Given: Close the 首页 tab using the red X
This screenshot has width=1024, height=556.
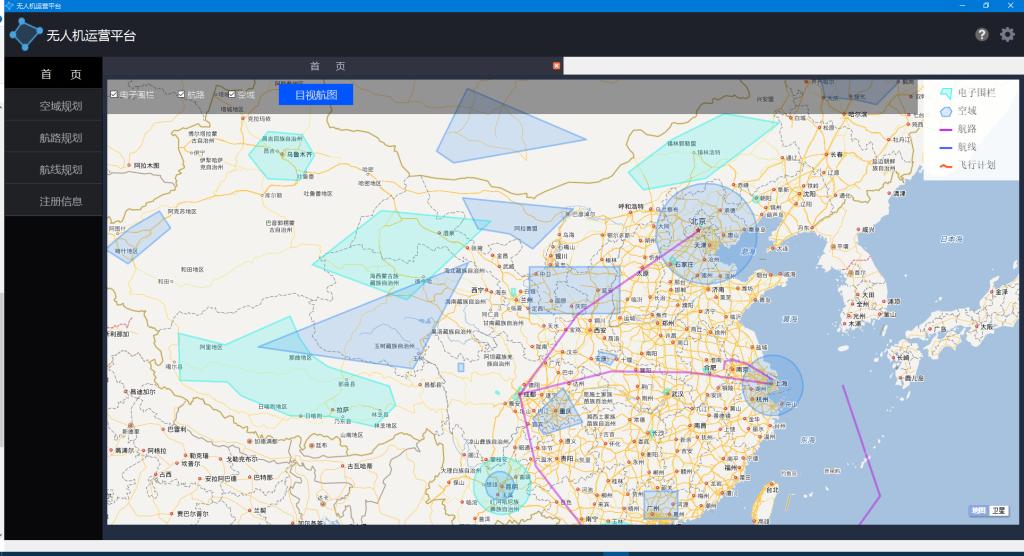Looking at the screenshot, I should 557,66.
